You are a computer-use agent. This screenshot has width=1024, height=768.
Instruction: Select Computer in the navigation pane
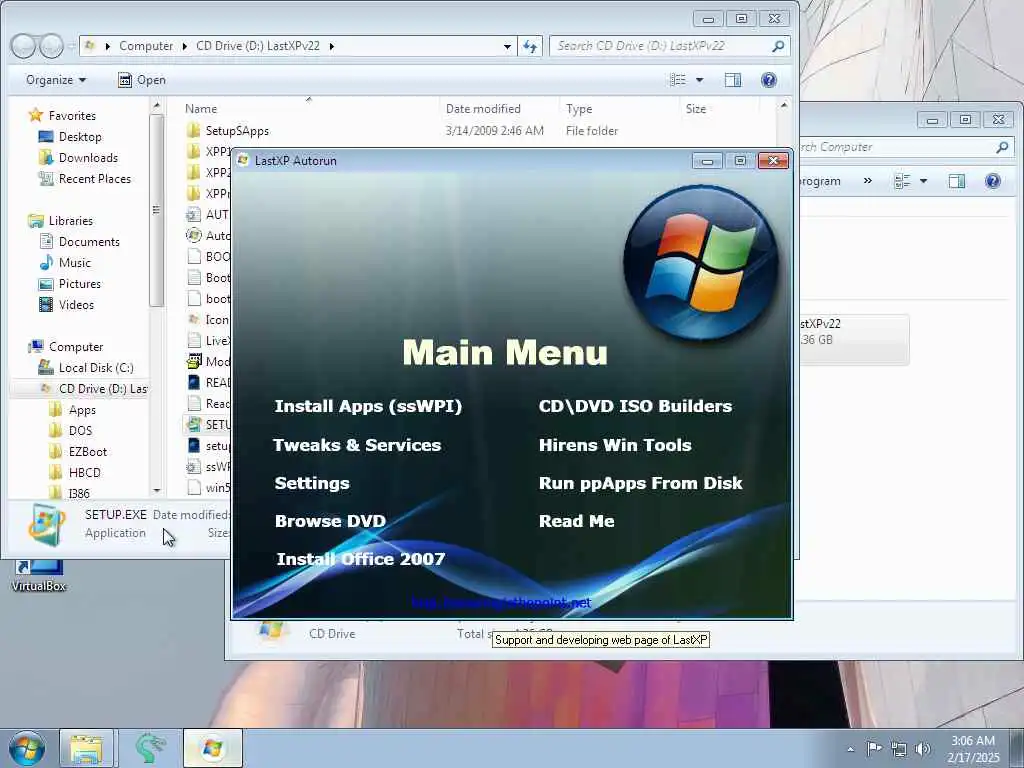point(76,347)
